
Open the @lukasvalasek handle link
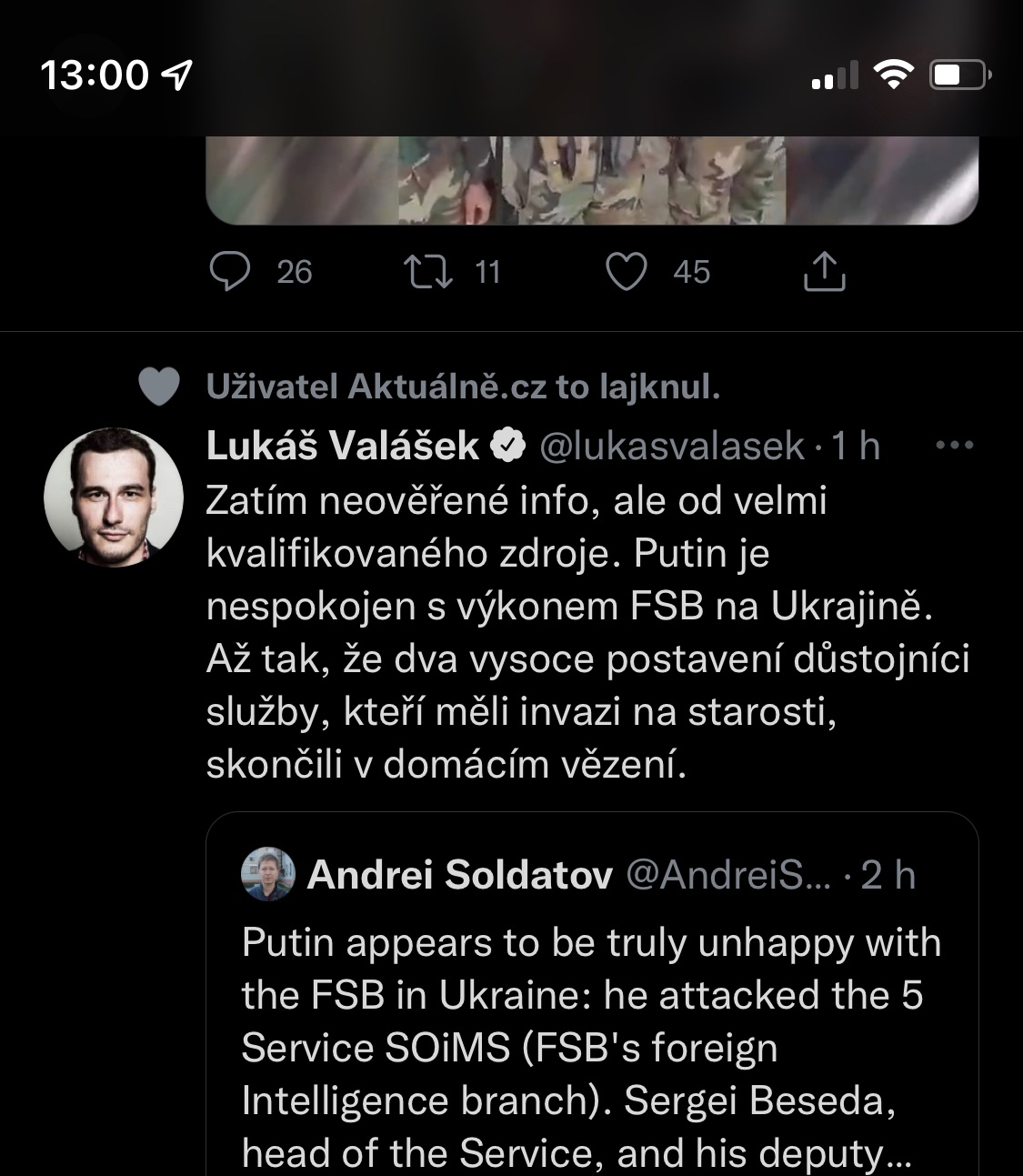click(672, 446)
